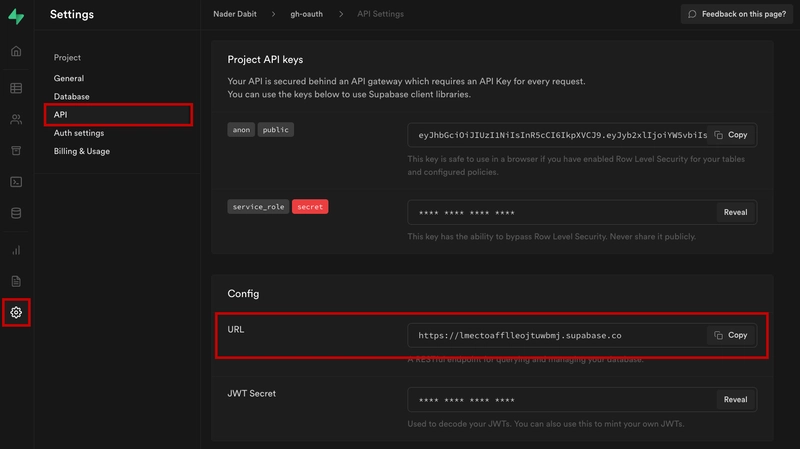Open Billing & Usage menu item
The height and width of the screenshot is (449, 800).
point(82,151)
